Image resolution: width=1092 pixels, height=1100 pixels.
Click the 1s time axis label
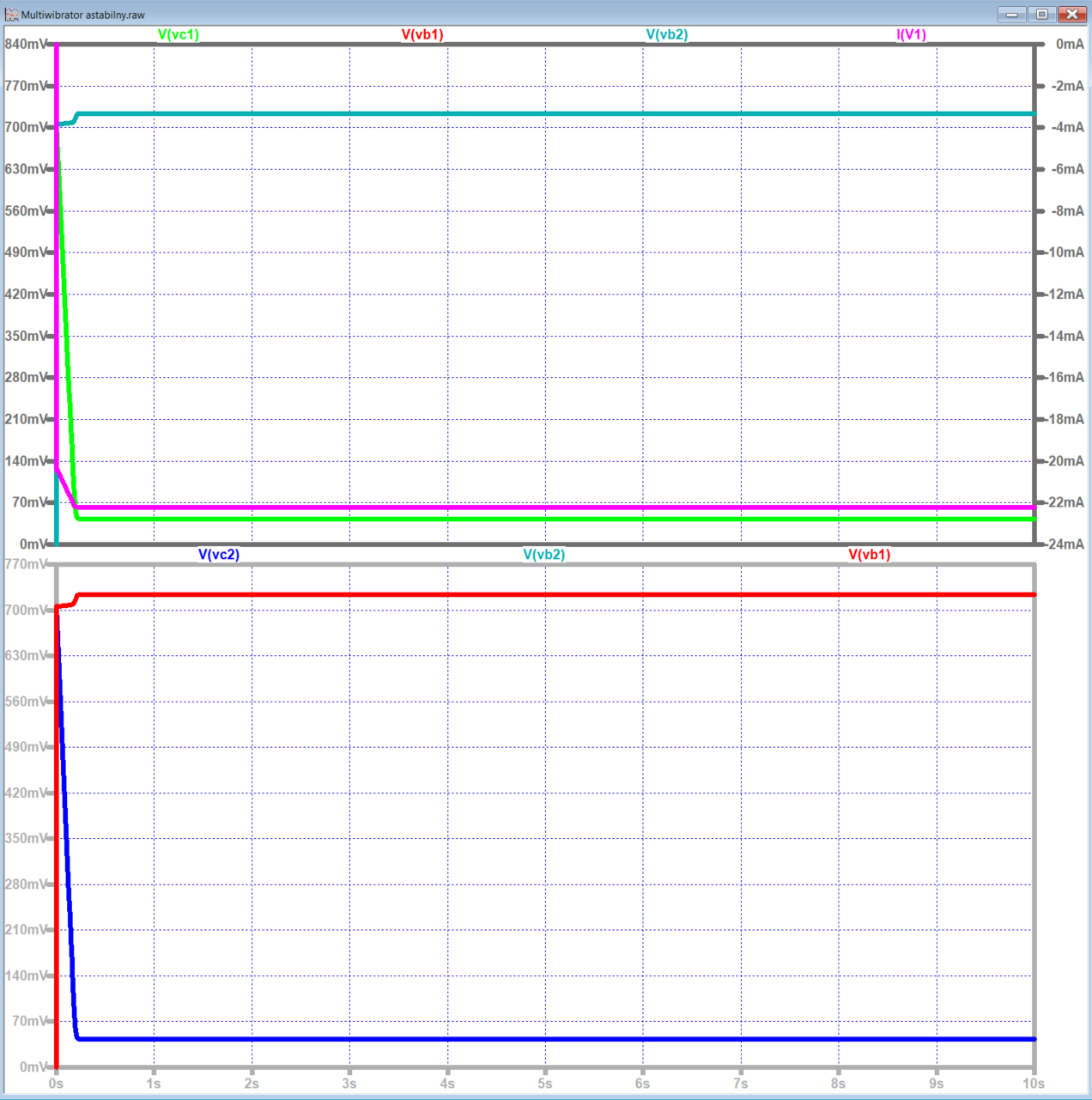tap(154, 1084)
